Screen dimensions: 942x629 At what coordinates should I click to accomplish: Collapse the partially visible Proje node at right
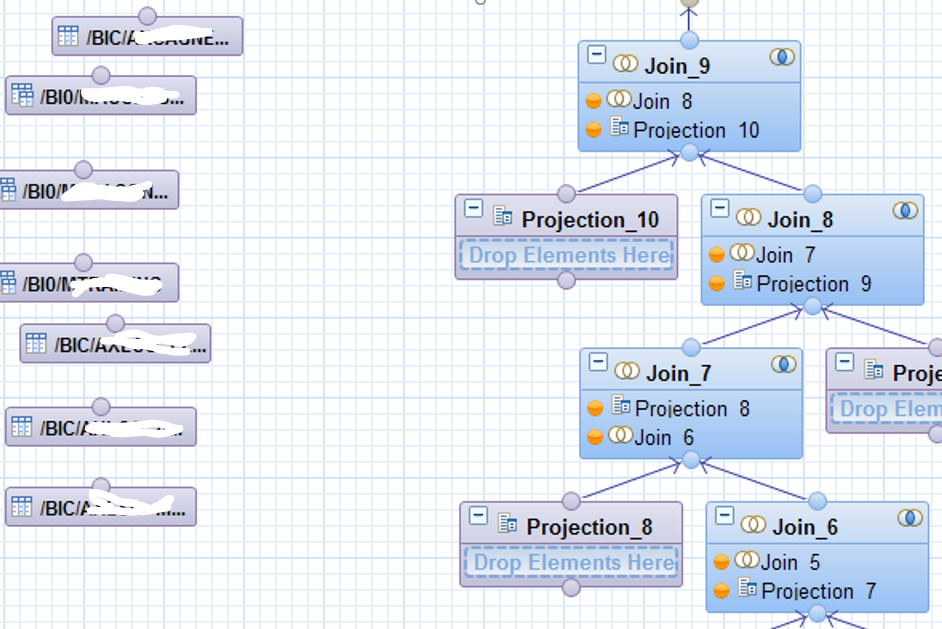(x=844, y=362)
